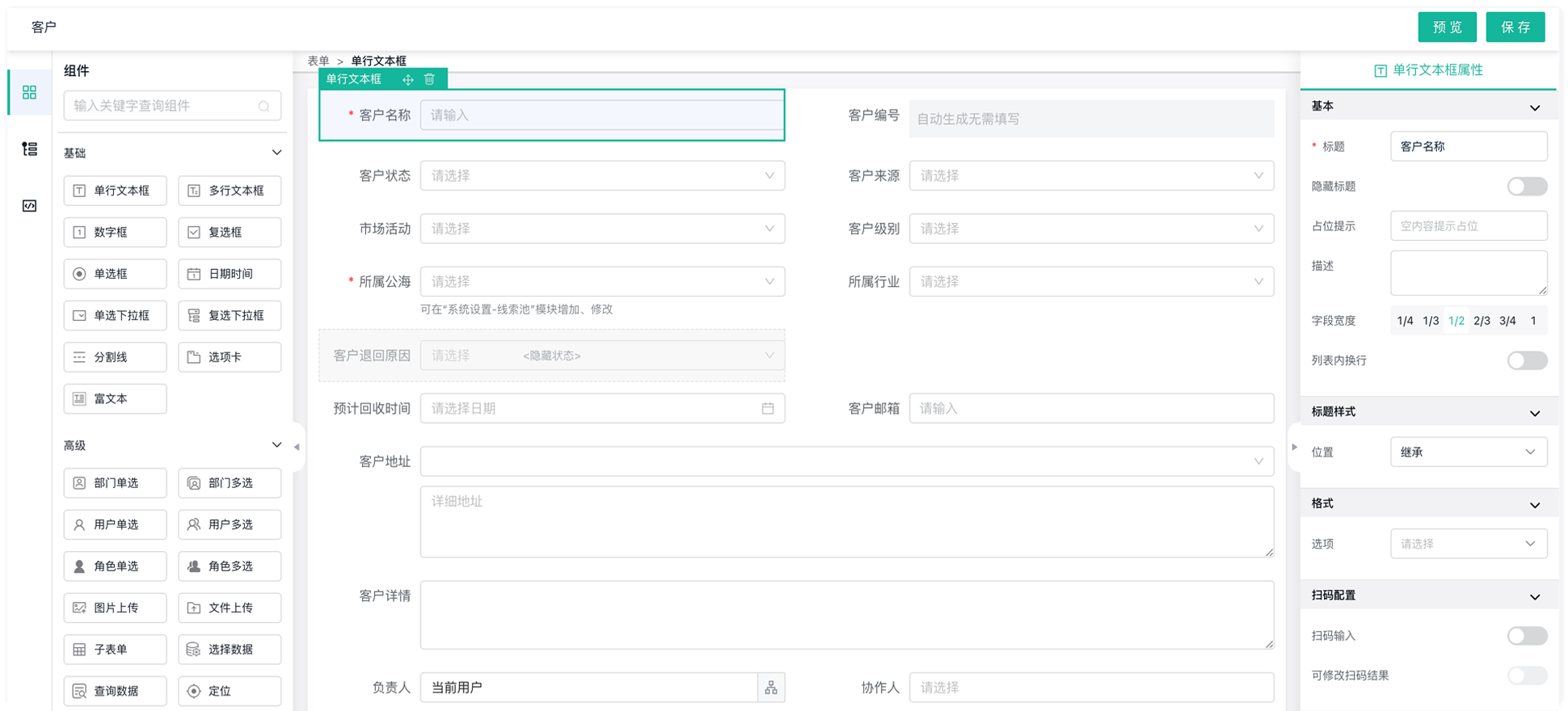Add a 图片上传 component
This screenshot has width=1568, height=711.
(116, 608)
